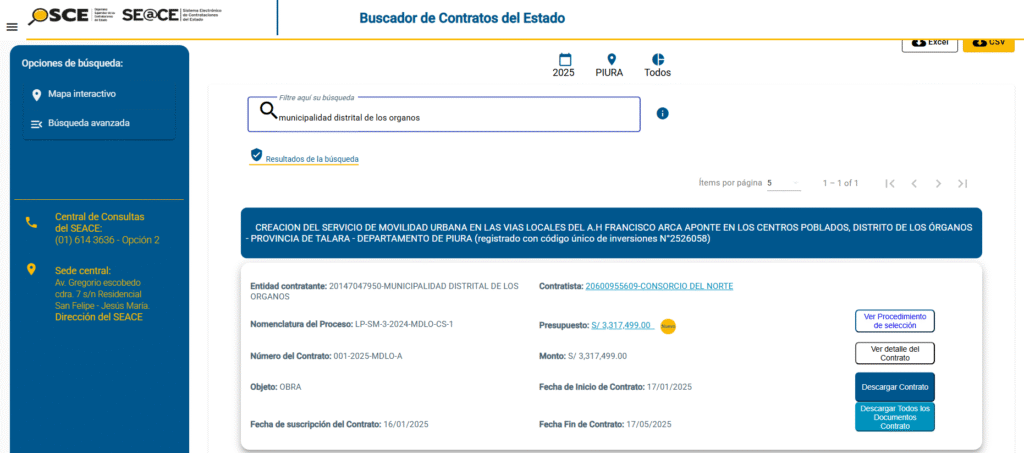Click the yellow badge next to Presupuesto

pyautogui.click(x=668, y=325)
